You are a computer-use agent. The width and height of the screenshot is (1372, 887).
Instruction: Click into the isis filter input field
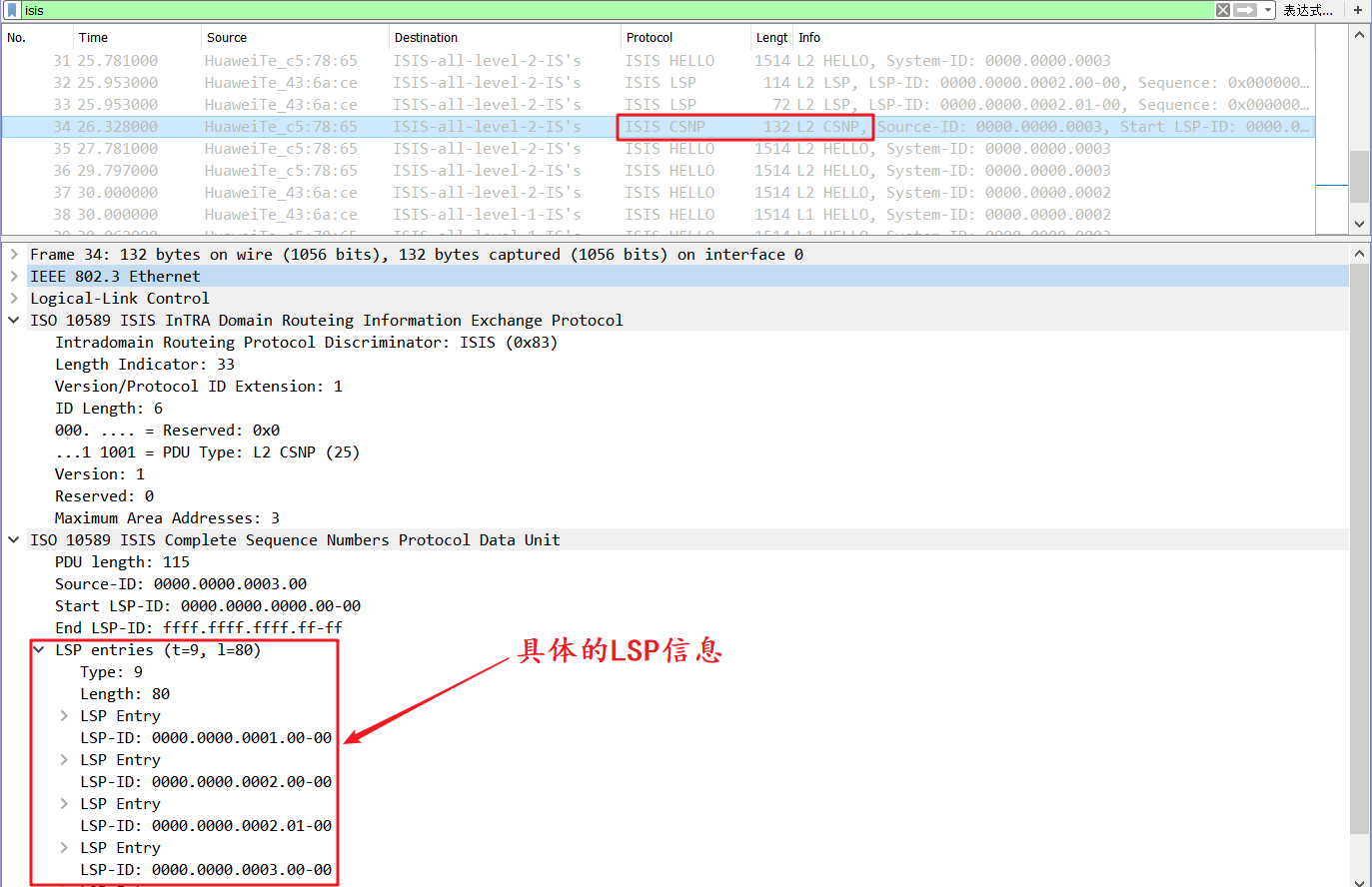point(617,10)
